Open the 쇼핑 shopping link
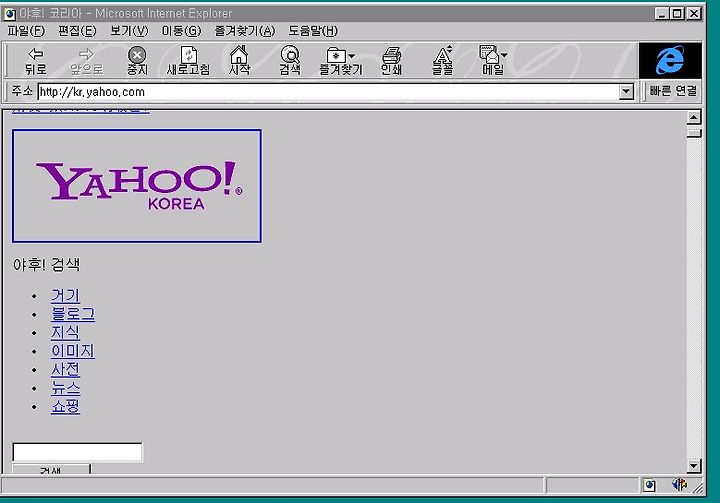This screenshot has width=720, height=503. pyautogui.click(x=65, y=407)
